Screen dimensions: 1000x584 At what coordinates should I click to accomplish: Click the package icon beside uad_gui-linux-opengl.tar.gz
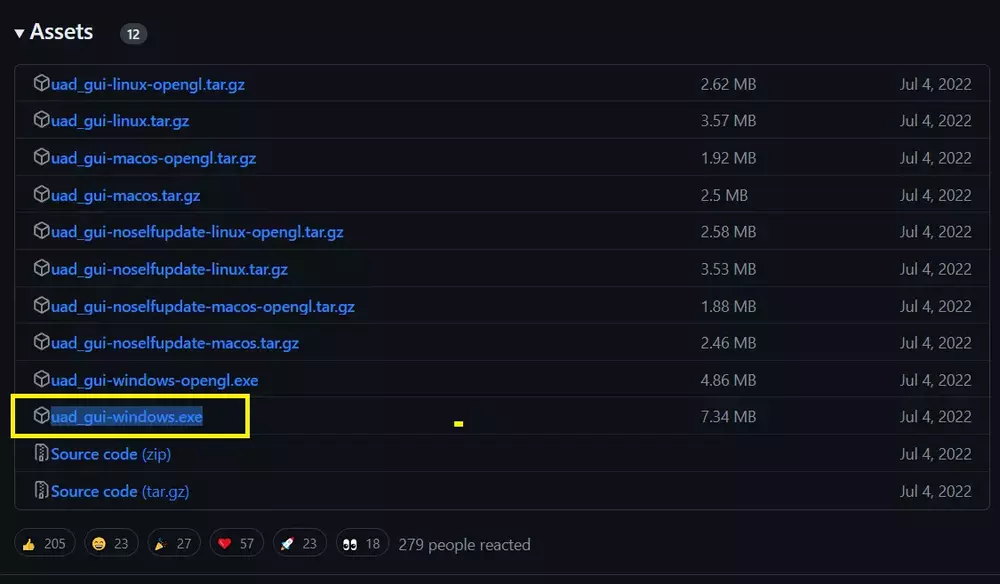(x=41, y=83)
